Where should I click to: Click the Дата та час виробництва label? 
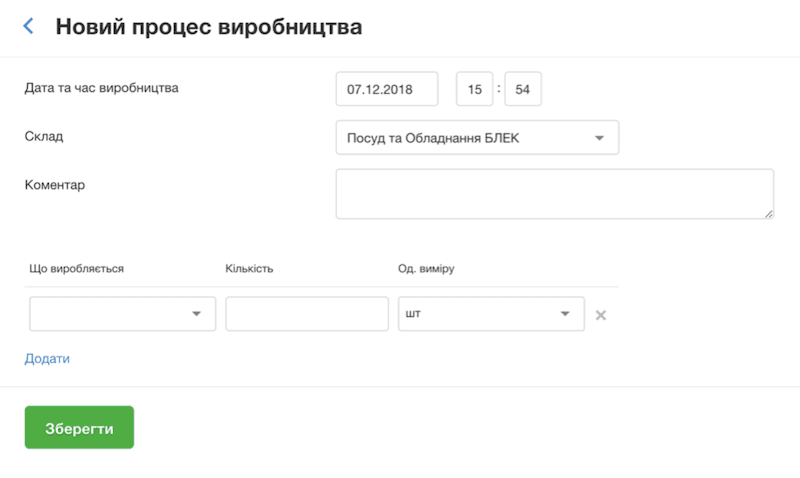pos(102,88)
